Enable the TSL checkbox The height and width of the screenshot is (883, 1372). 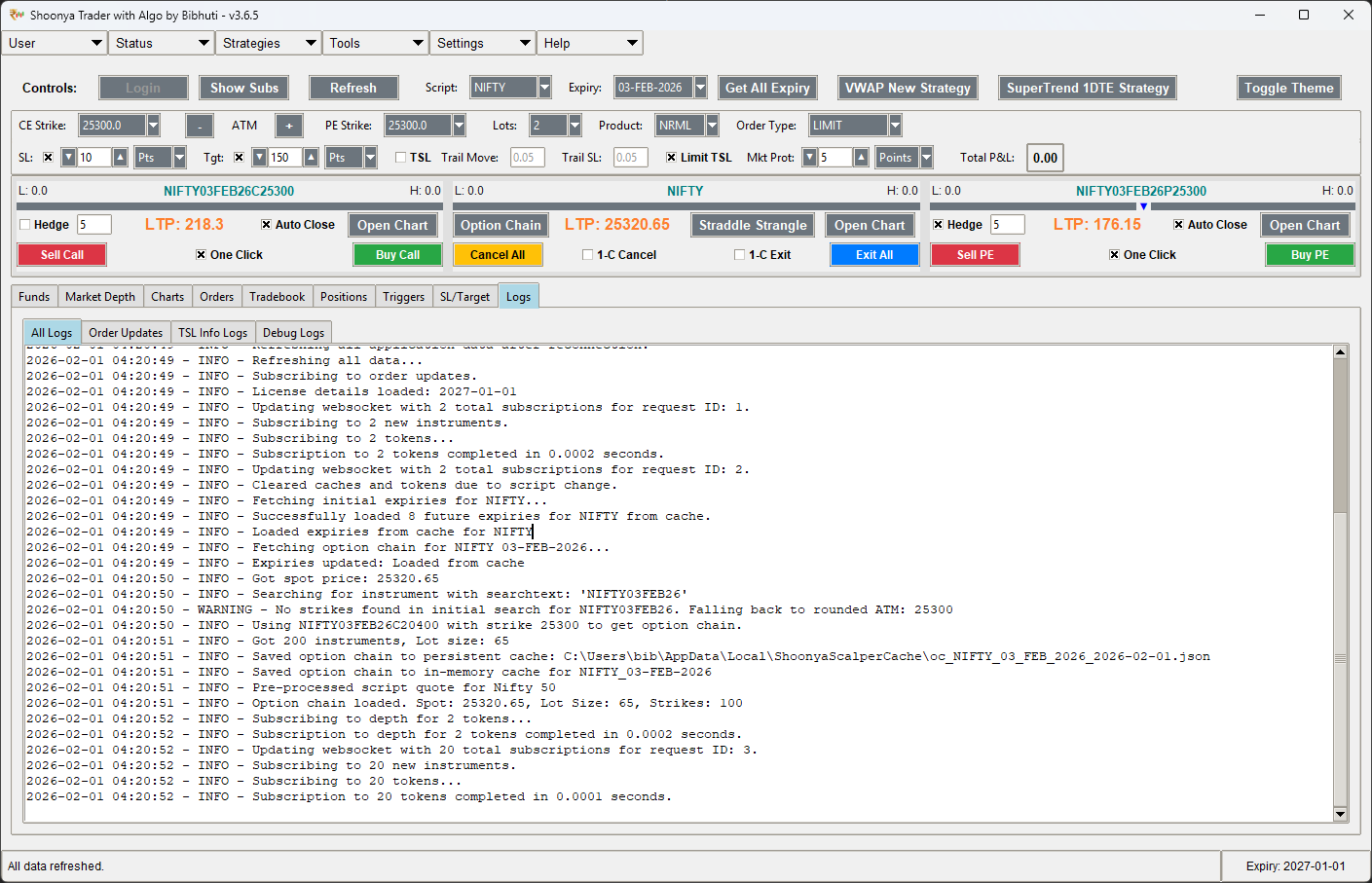pos(401,157)
